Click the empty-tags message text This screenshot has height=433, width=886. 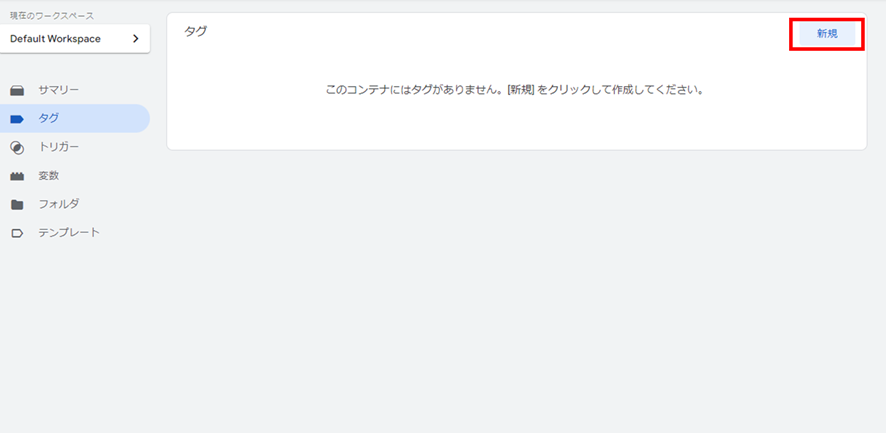click(515, 90)
